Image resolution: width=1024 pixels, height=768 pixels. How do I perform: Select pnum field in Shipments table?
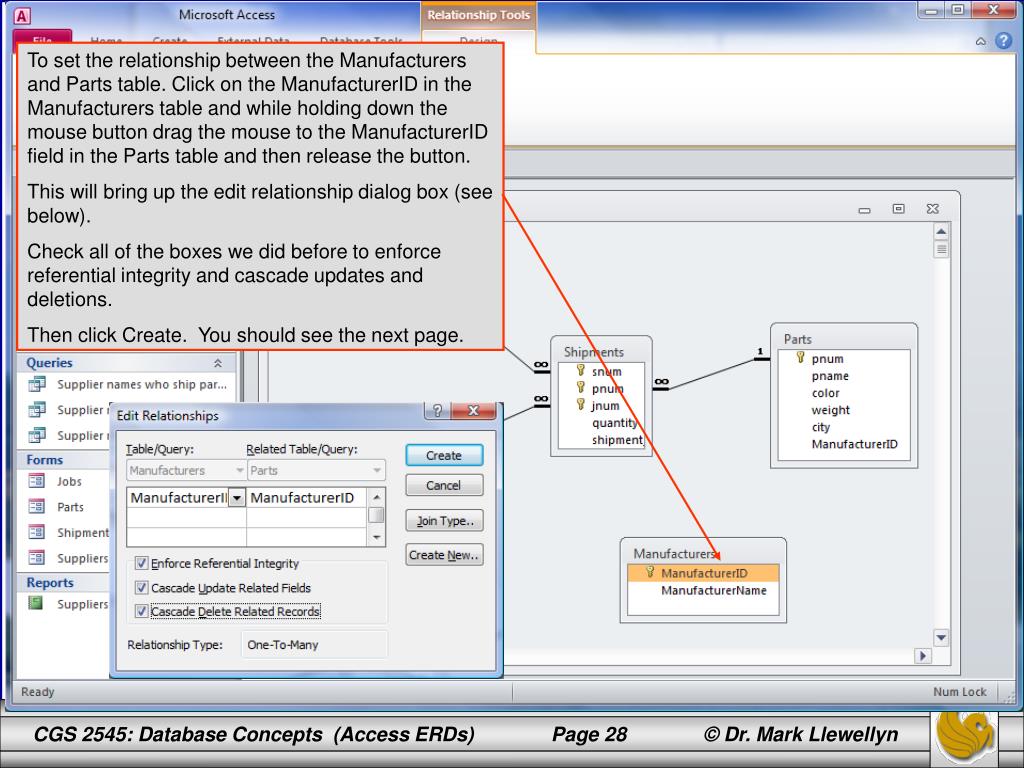(x=607, y=389)
